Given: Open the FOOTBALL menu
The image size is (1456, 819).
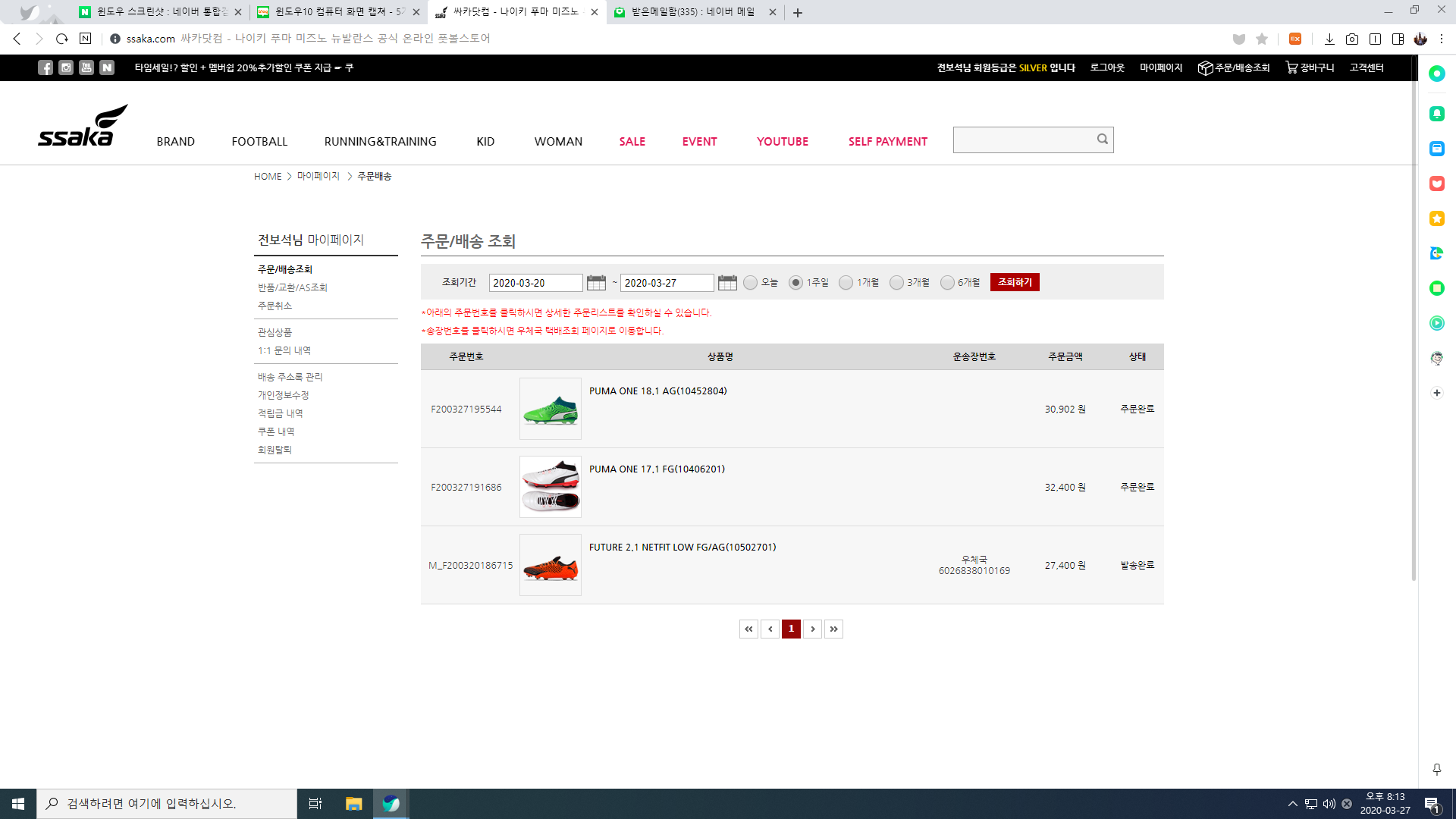Looking at the screenshot, I should click(259, 142).
